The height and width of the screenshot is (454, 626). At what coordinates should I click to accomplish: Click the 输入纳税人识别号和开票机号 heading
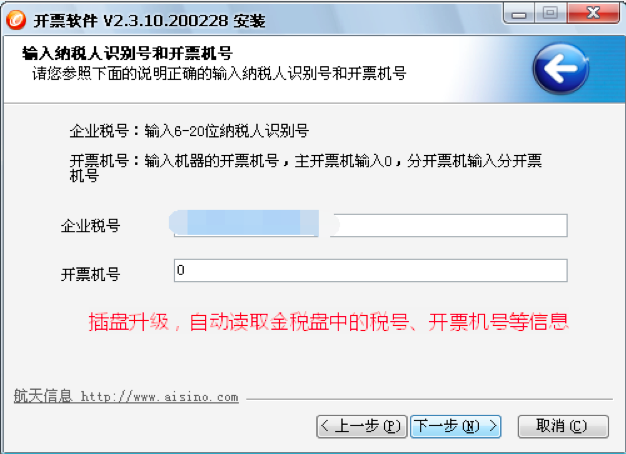pyautogui.click(x=127, y=53)
